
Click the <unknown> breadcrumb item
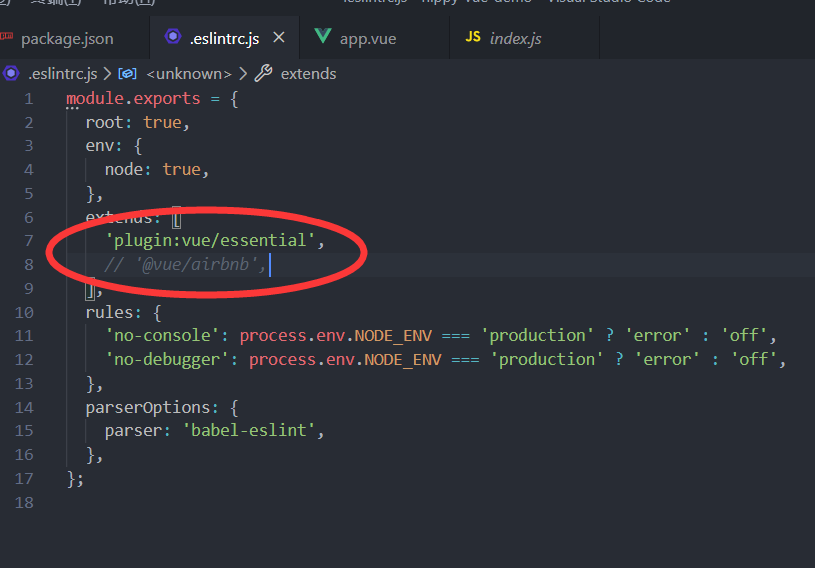point(189,74)
